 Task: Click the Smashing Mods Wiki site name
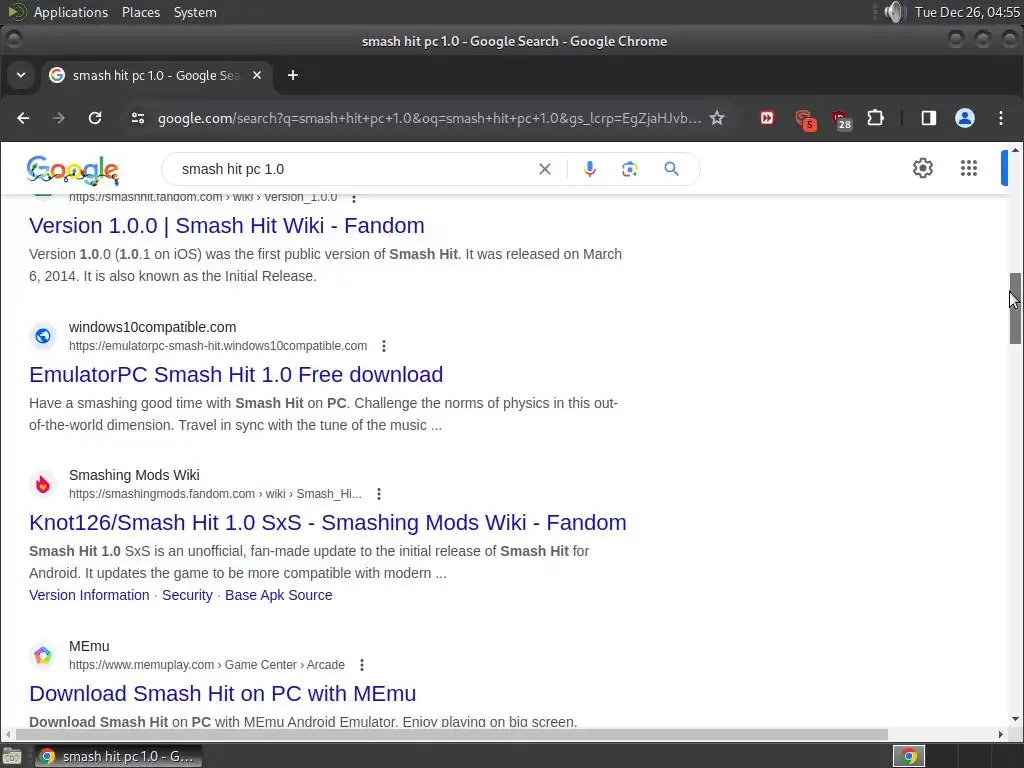[x=134, y=475]
